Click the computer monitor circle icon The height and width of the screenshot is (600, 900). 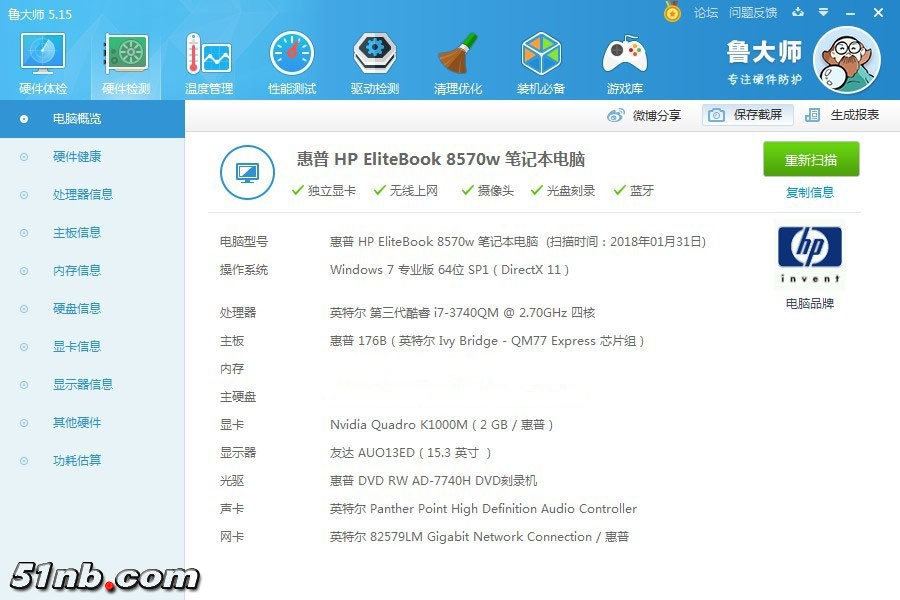pos(247,172)
